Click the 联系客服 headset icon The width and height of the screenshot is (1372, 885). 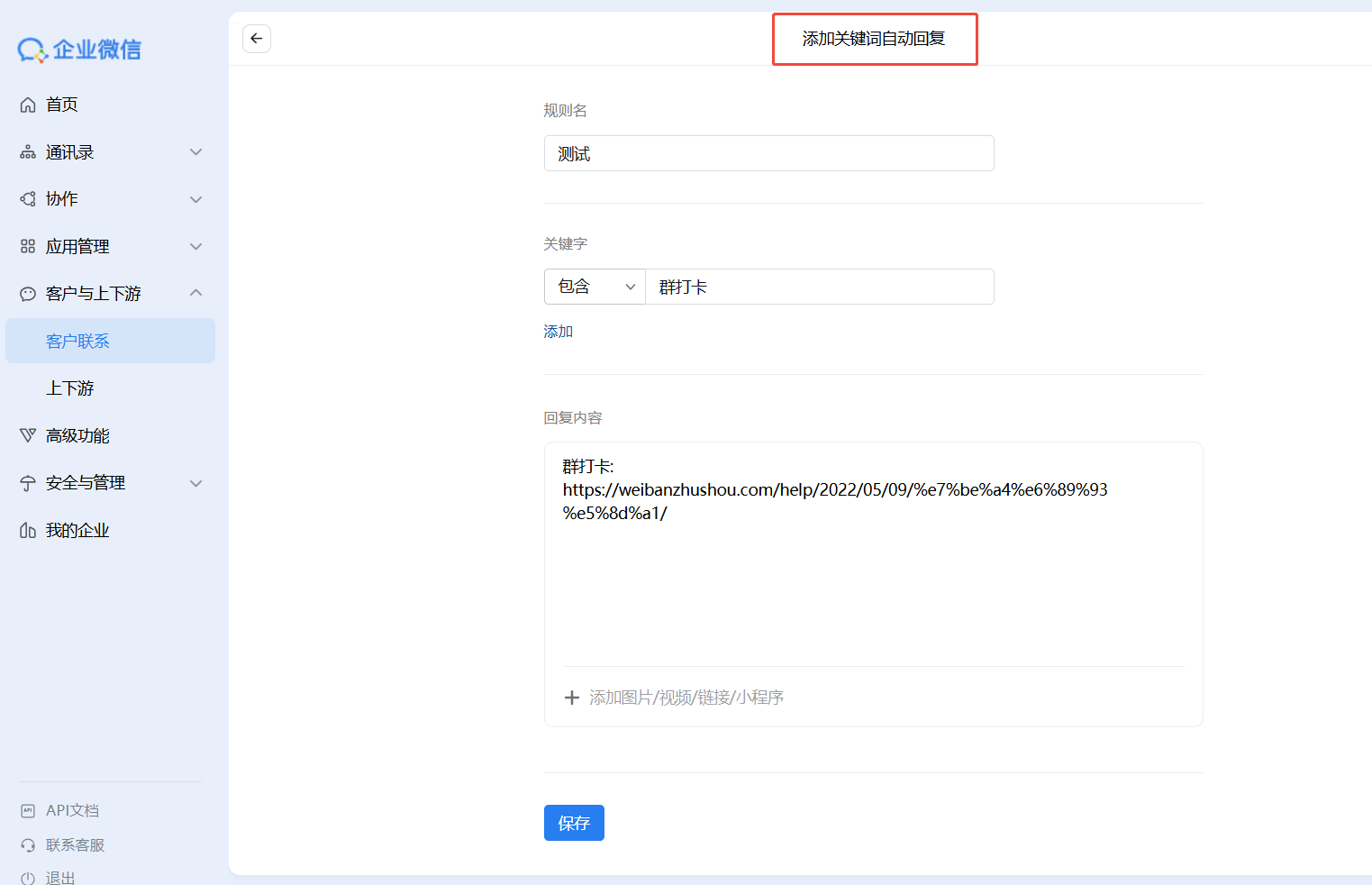tap(28, 845)
